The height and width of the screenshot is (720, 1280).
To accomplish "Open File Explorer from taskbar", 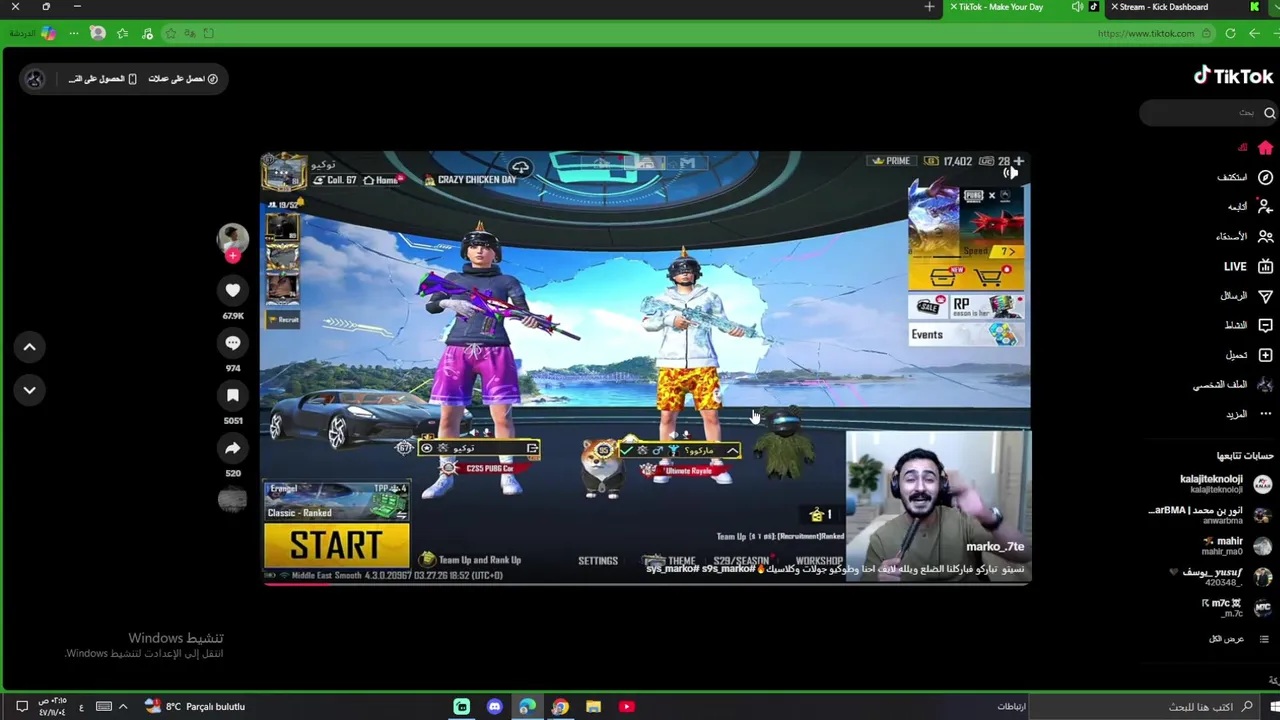I will [x=593, y=707].
